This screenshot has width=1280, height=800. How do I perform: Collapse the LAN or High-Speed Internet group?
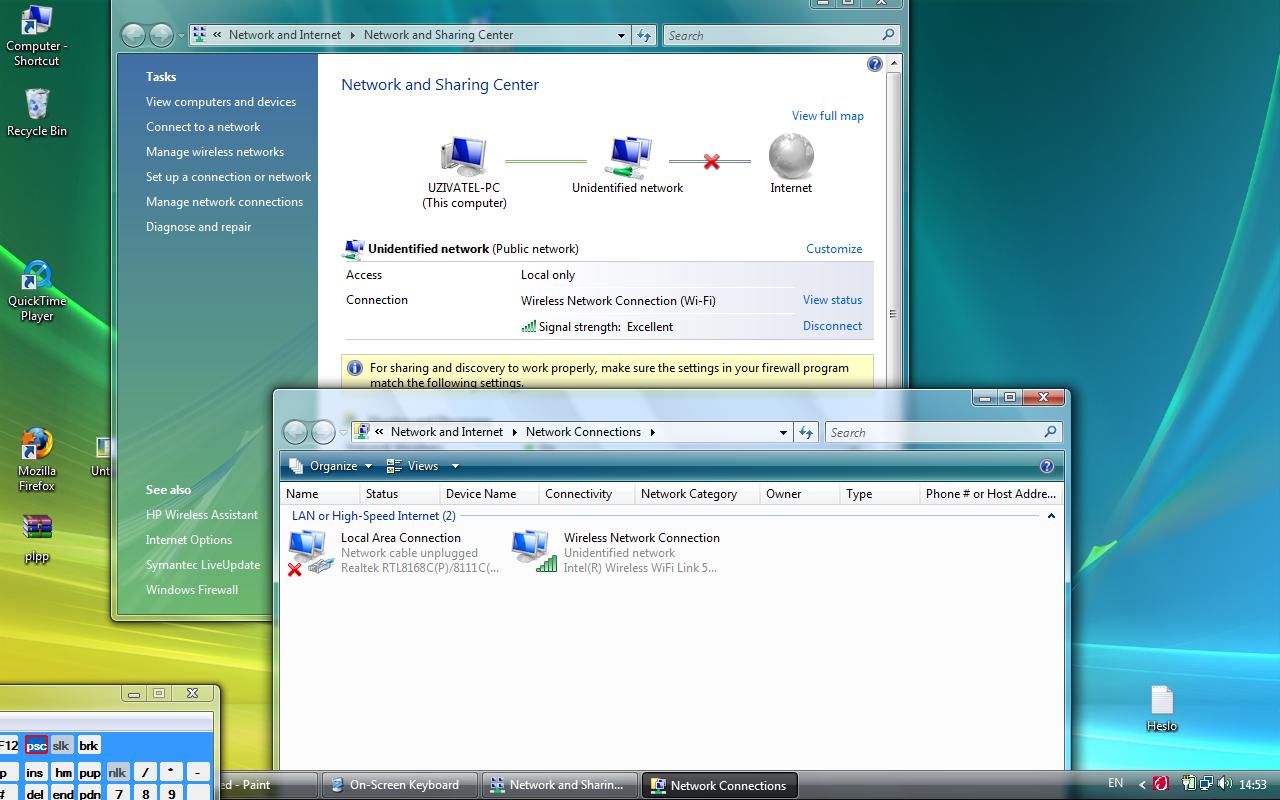[1051, 516]
